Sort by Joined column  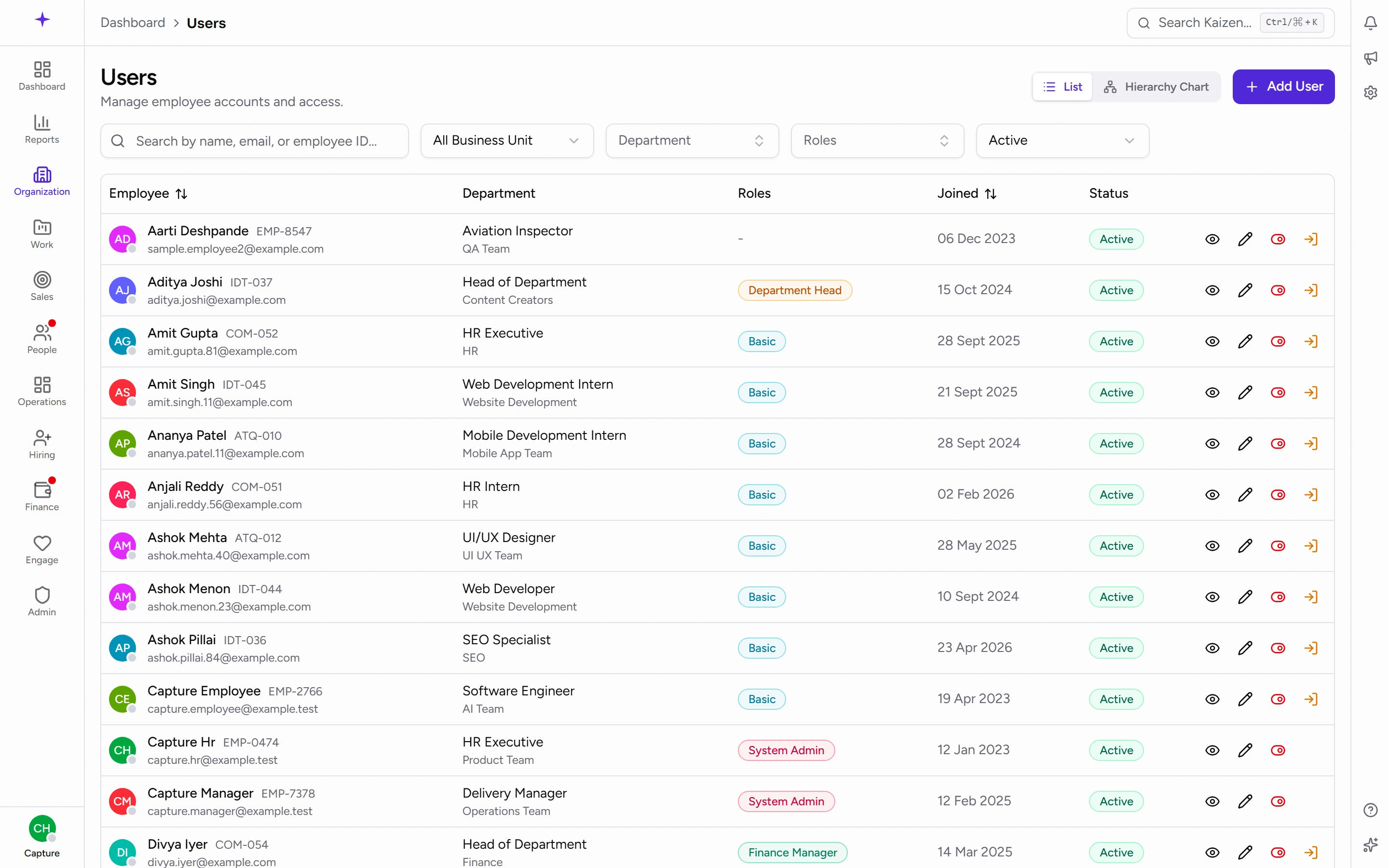pos(967,193)
